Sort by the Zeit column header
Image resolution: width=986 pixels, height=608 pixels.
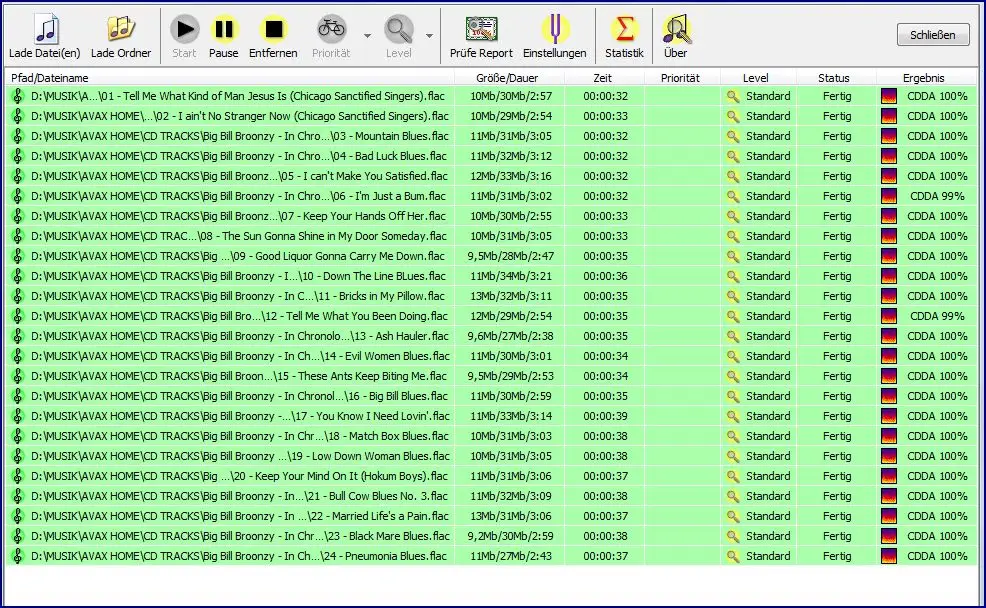tap(604, 78)
